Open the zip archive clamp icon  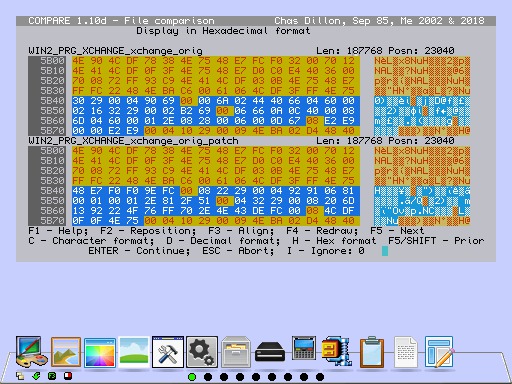336,351
